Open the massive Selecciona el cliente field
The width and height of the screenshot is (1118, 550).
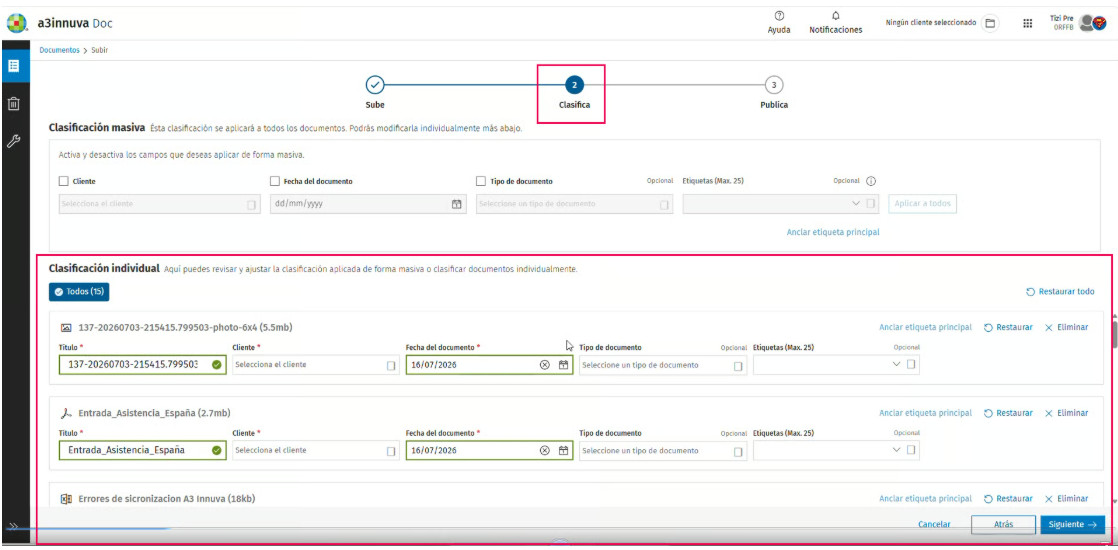160,204
